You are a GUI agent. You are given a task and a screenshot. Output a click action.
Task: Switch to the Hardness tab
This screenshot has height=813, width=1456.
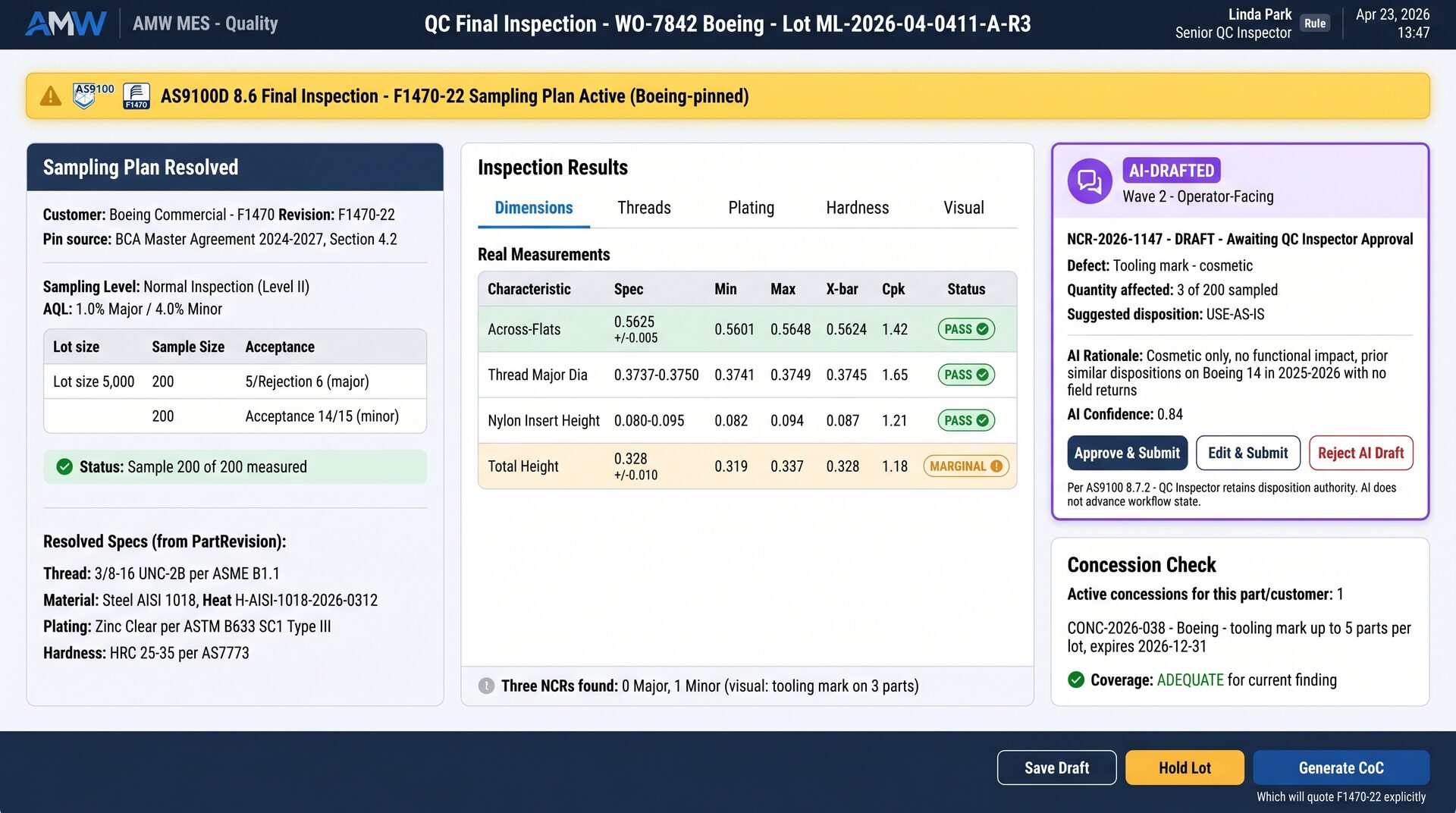click(x=857, y=208)
